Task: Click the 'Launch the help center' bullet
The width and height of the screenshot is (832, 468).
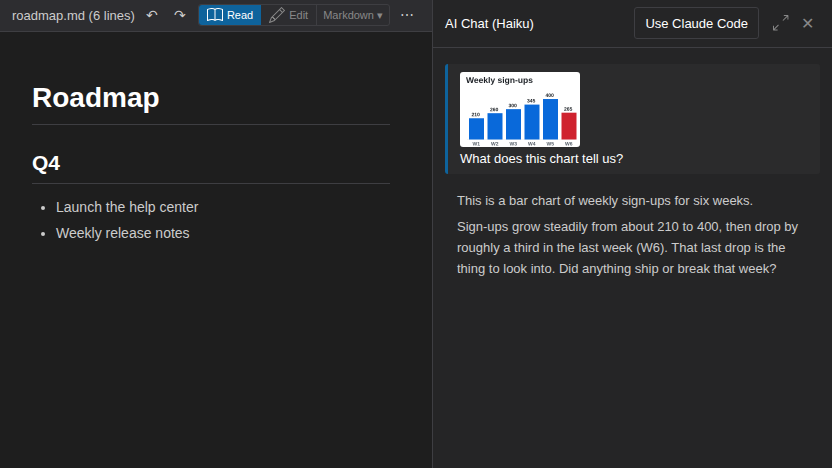Action: [127, 207]
